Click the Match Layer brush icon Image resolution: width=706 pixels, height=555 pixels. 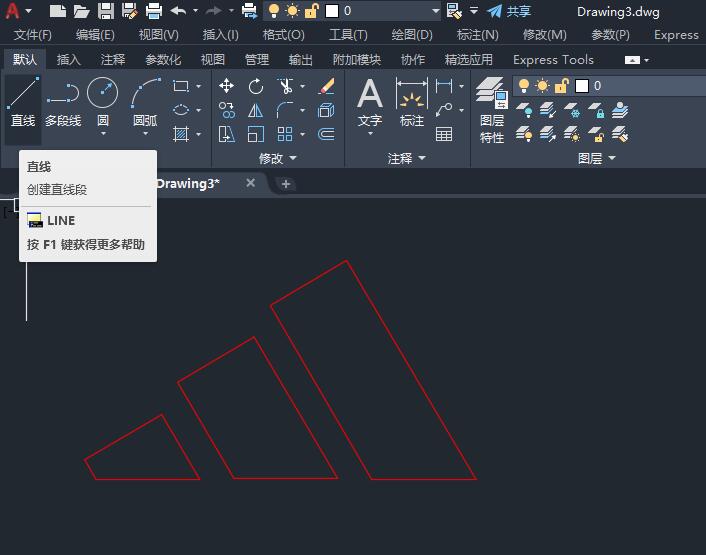coord(620,134)
